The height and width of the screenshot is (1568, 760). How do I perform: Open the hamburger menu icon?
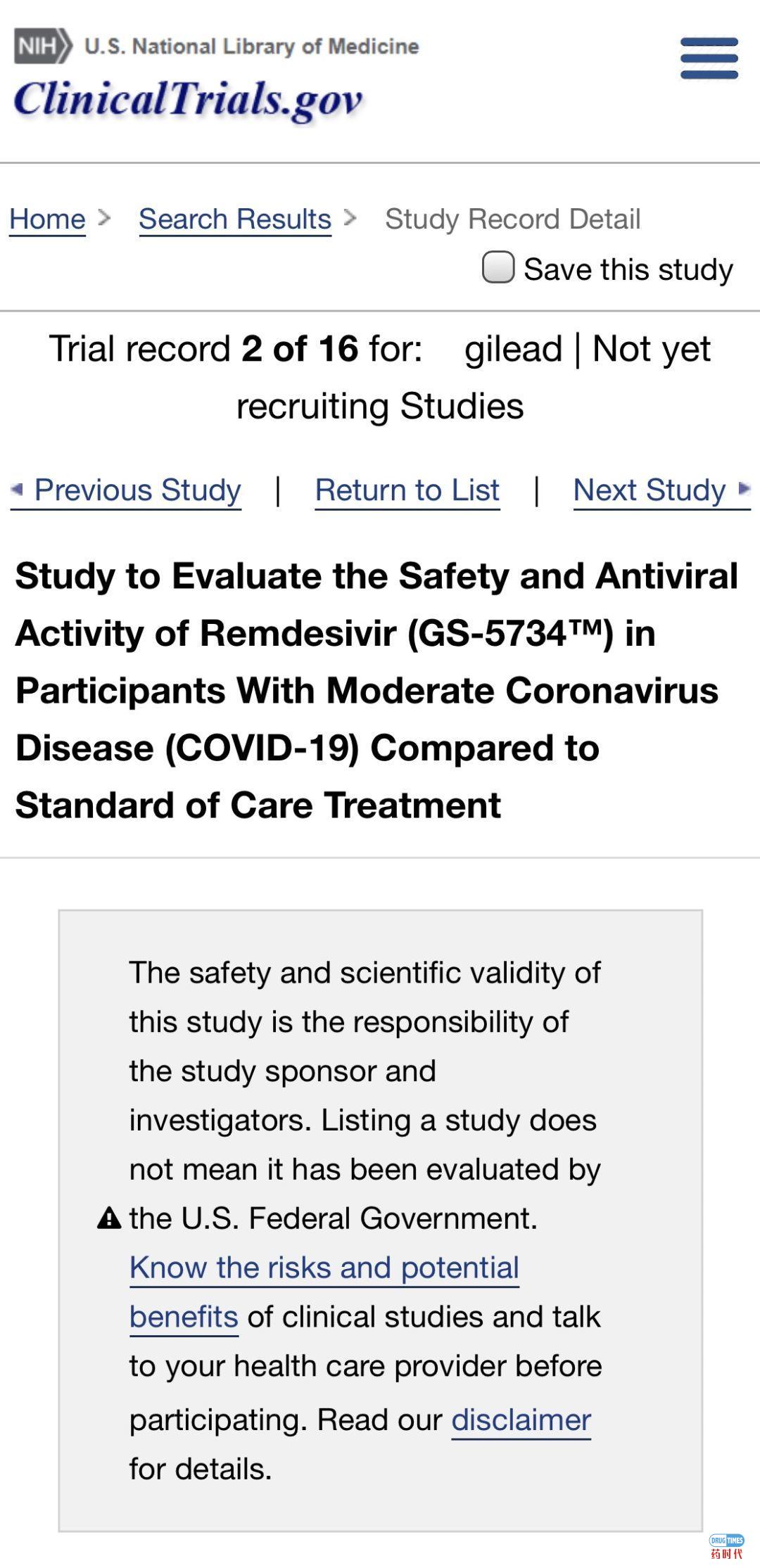(709, 58)
